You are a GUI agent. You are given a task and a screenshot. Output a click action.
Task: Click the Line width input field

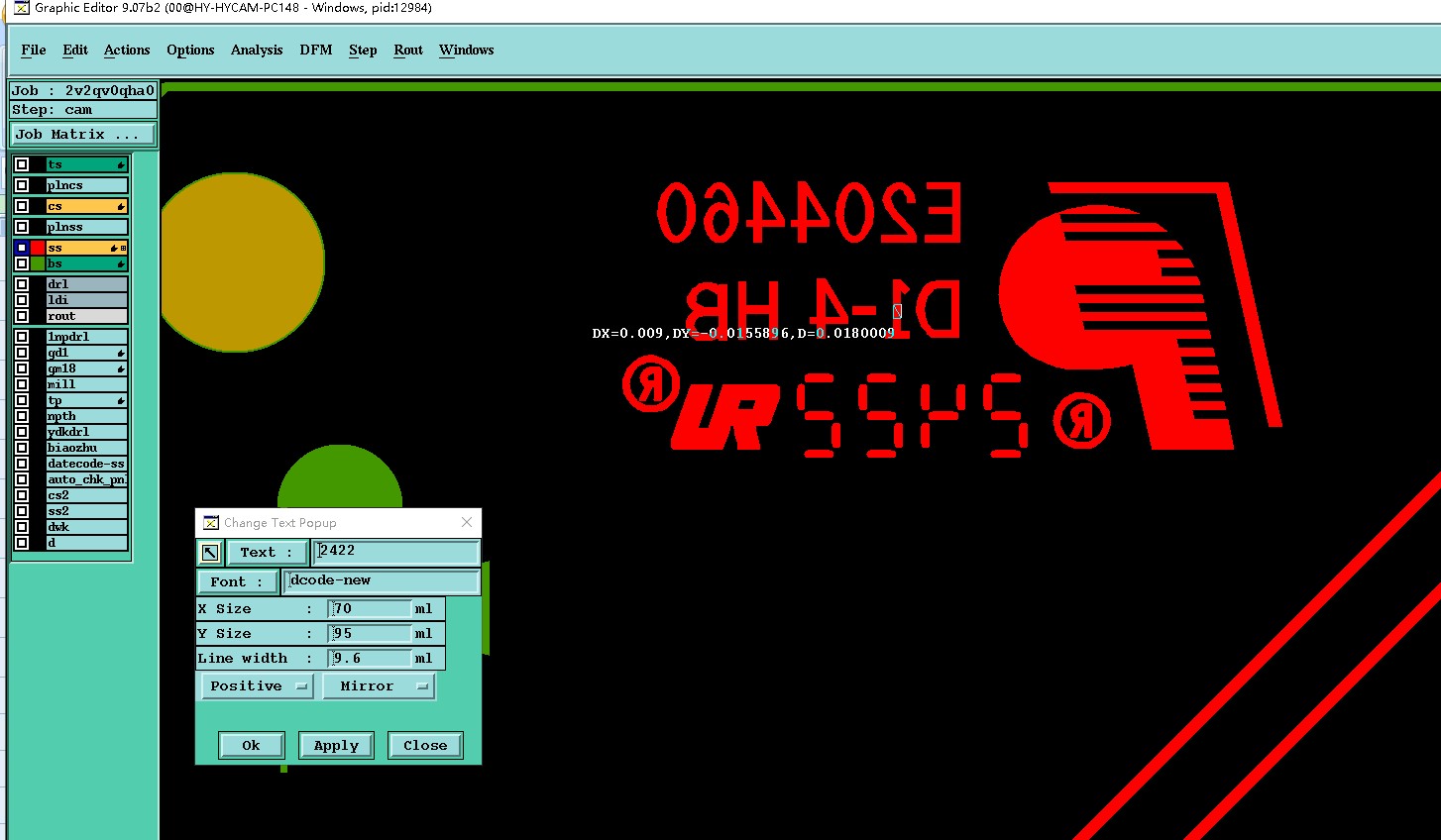370,658
